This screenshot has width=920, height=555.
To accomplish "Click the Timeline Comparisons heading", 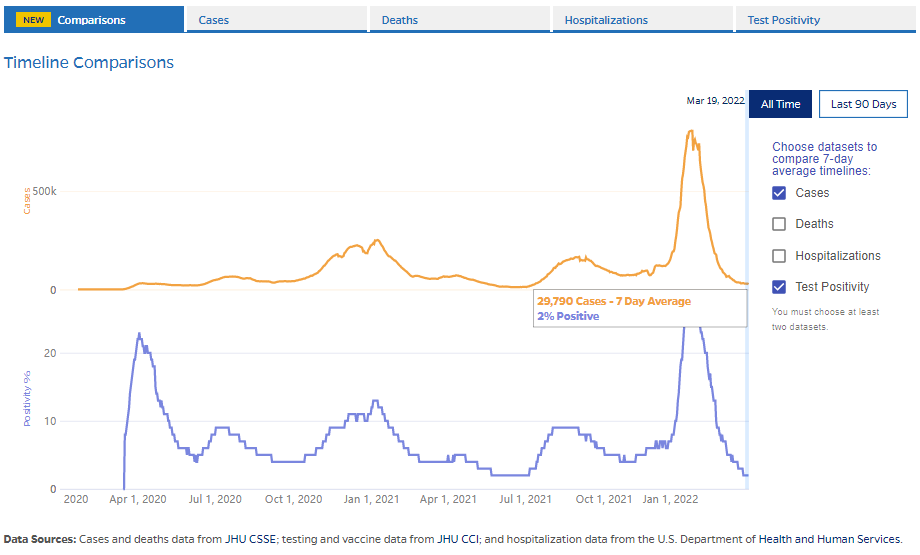I will [89, 62].
